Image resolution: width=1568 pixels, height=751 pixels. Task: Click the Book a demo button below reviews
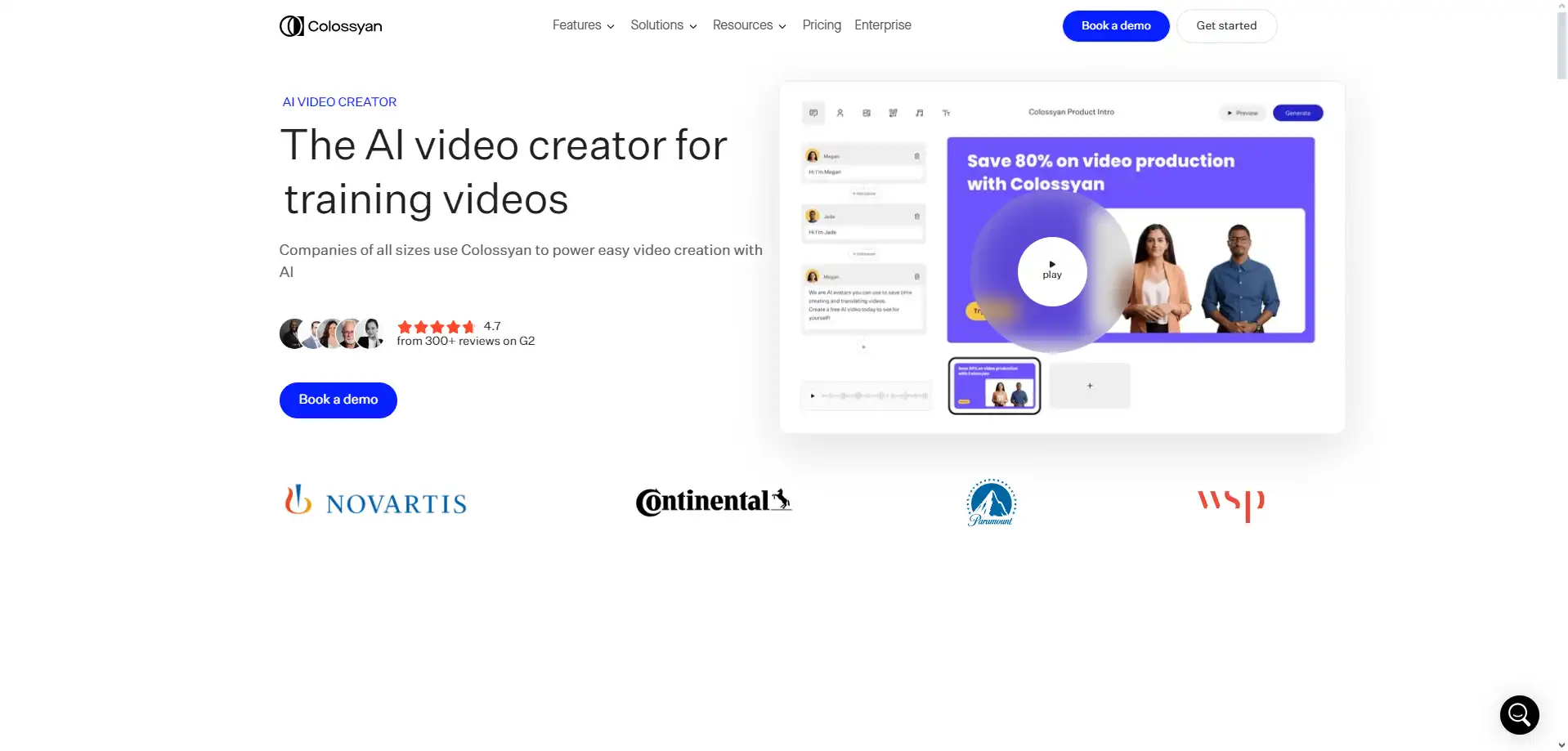coord(338,400)
